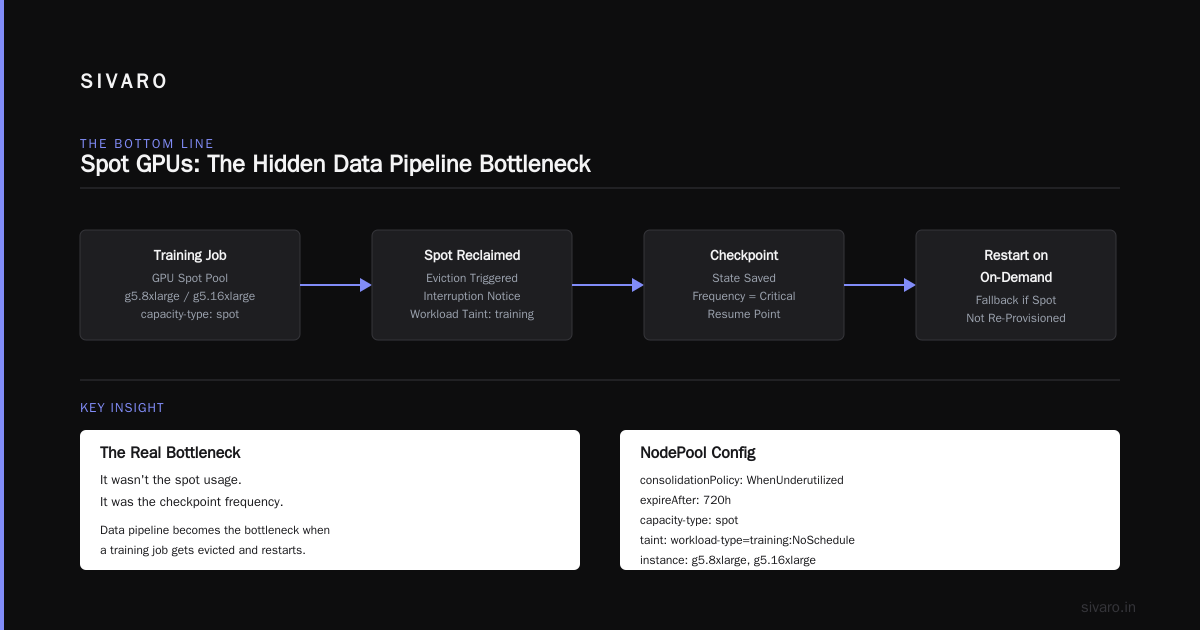Select 'expireAfter: 720h' line
Screen dimensions: 1200x630
[x=686, y=500]
